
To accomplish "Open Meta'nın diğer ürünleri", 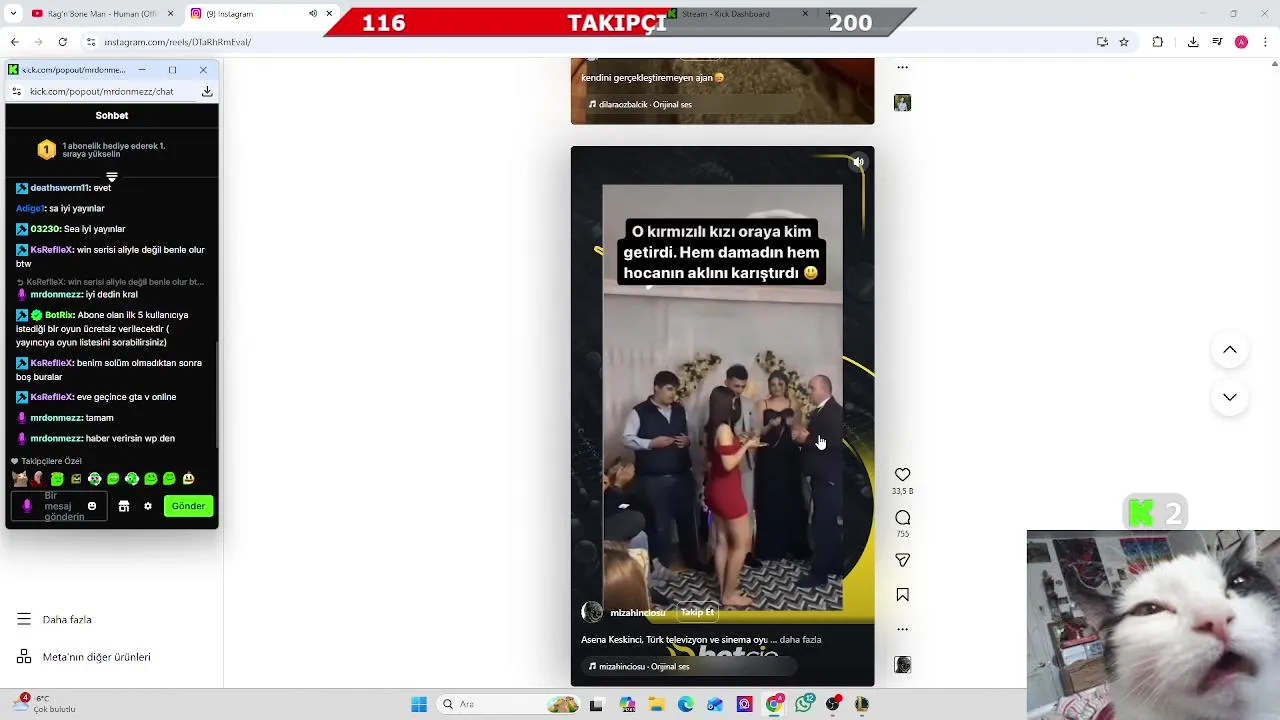I will (84, 657).
